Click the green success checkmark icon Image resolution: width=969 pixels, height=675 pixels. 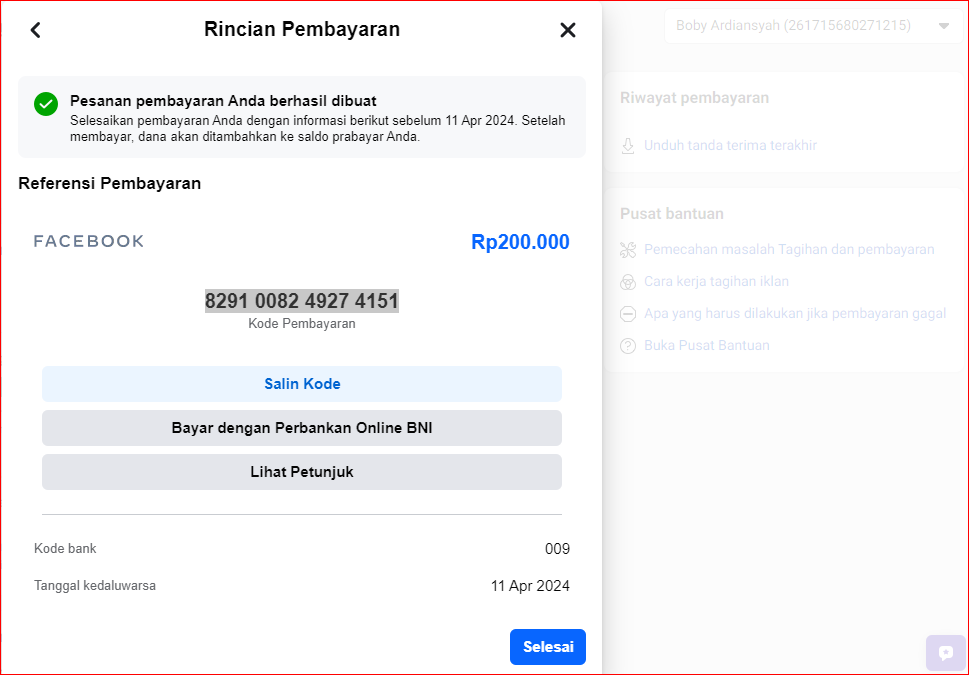point(46,104)
